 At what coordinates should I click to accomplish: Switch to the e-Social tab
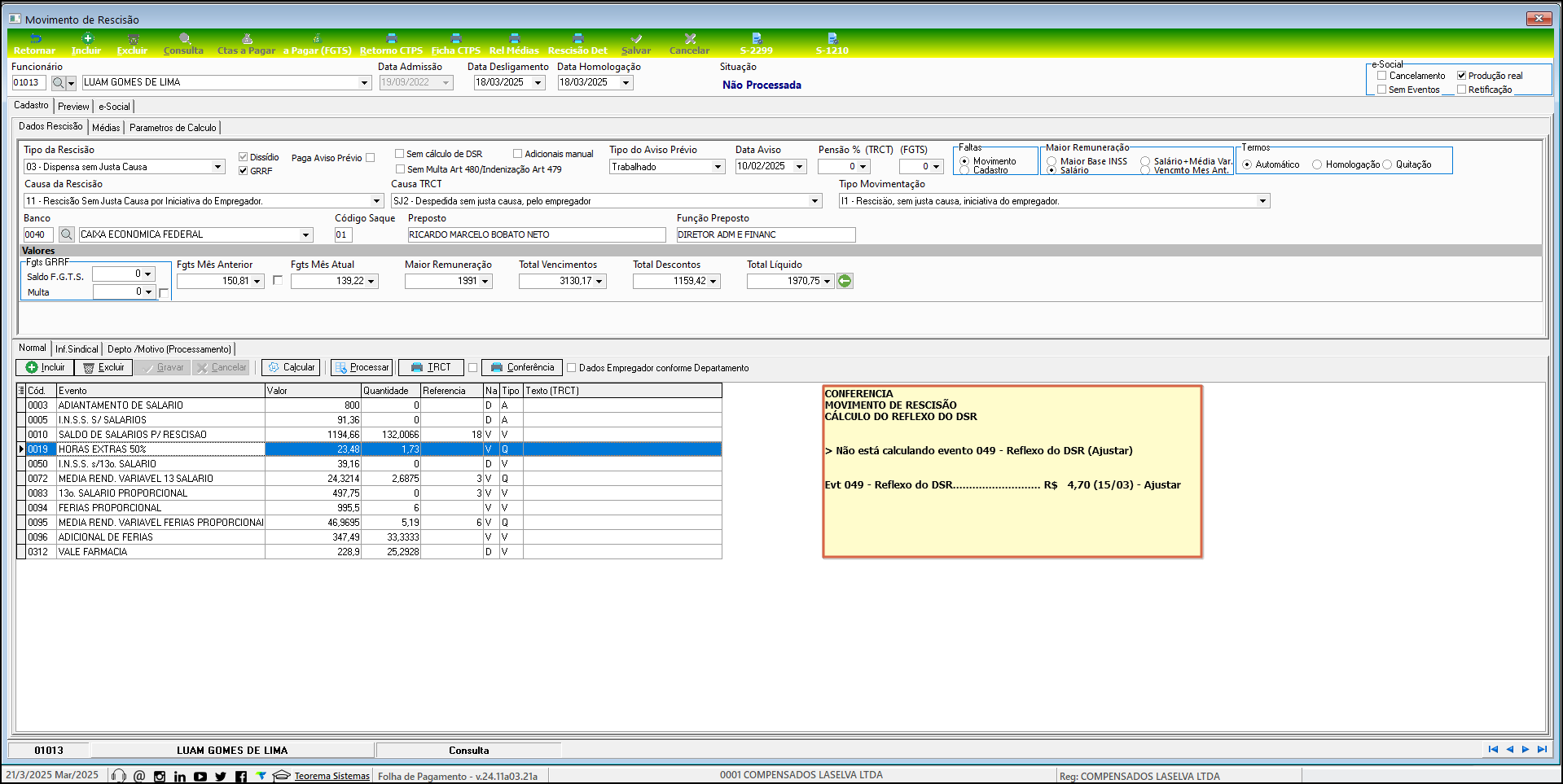pos(114,107)
